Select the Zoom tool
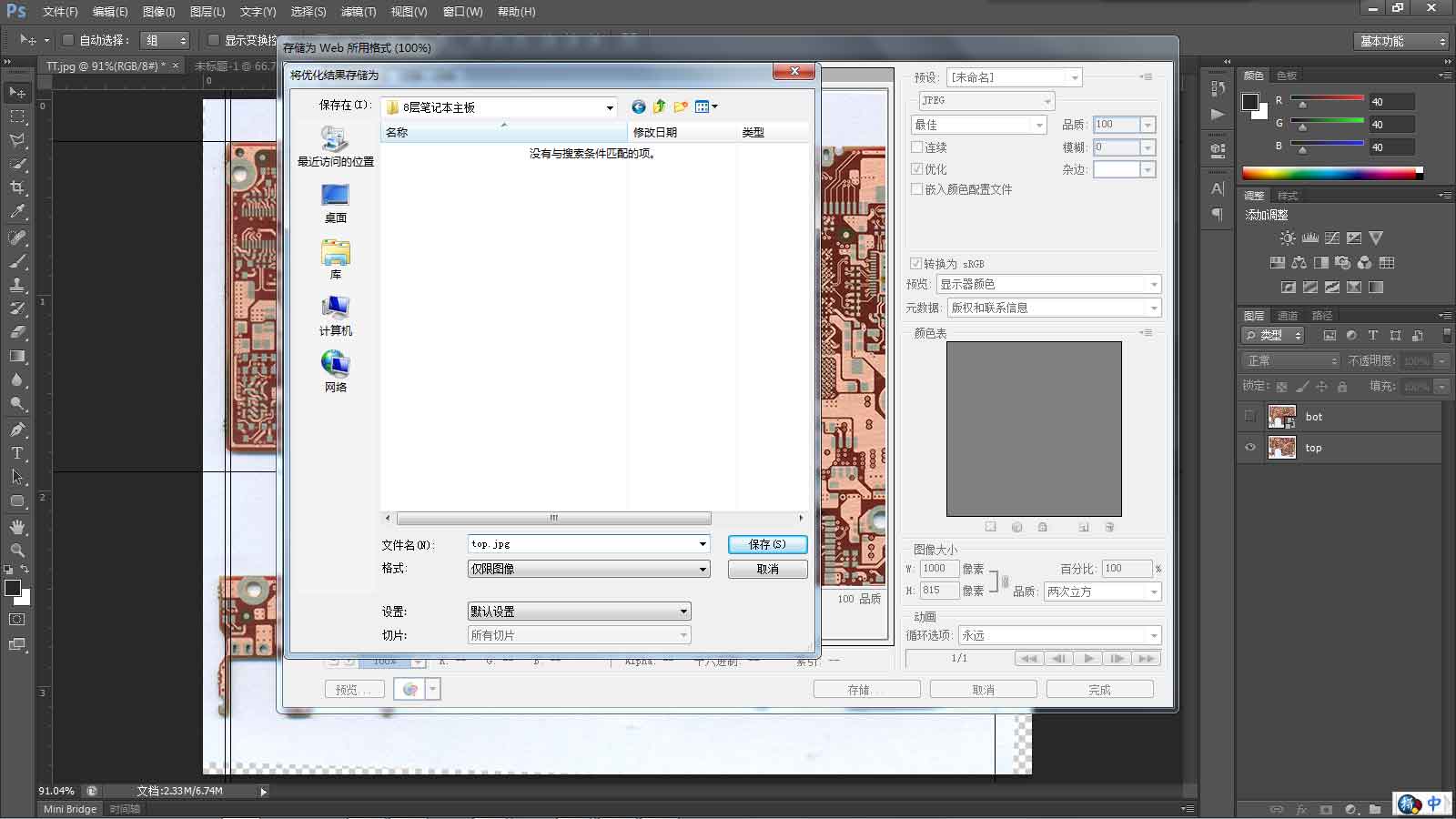The image size is (1456, 819). (17, 551)
